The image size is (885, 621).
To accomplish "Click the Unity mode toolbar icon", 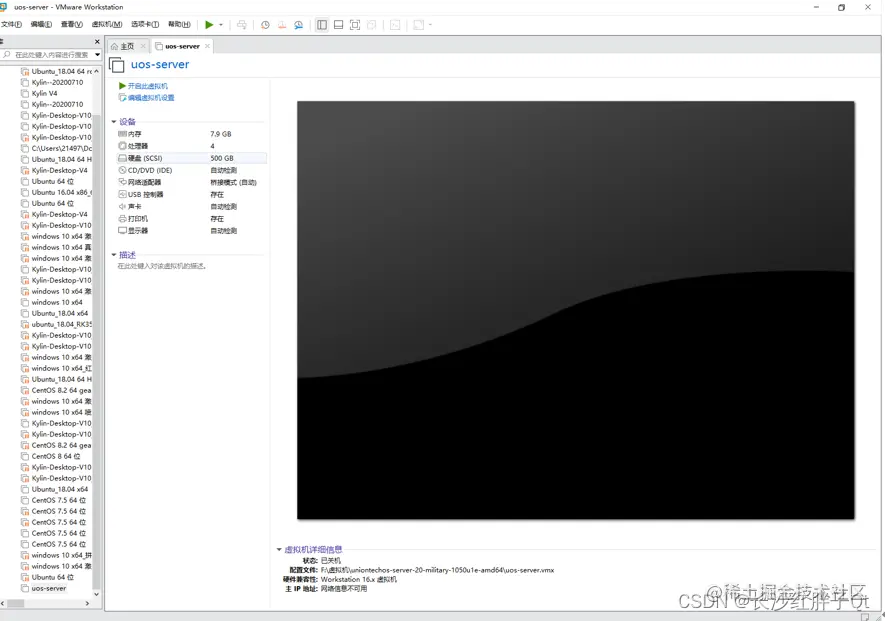I will tap(371, 25).
